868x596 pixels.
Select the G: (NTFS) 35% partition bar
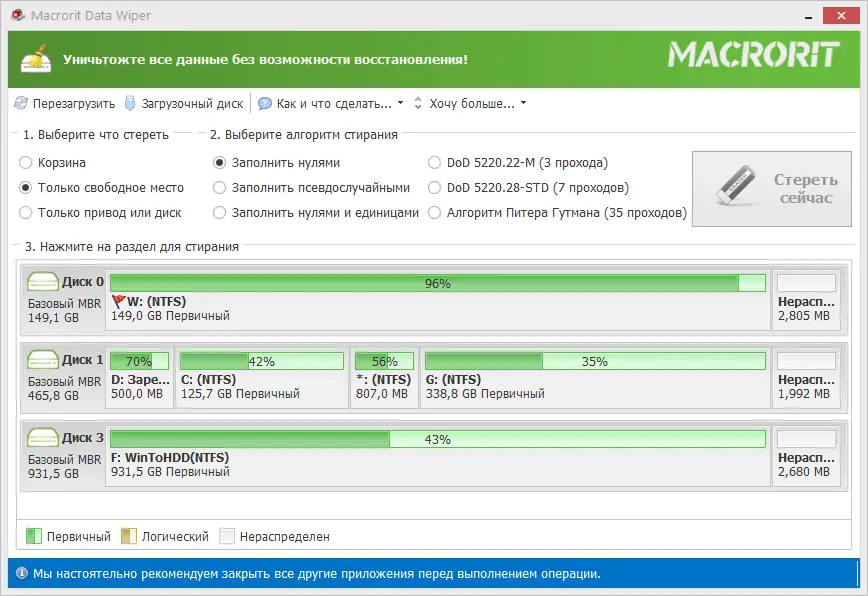pyautogui.click(x=595, y=361)
